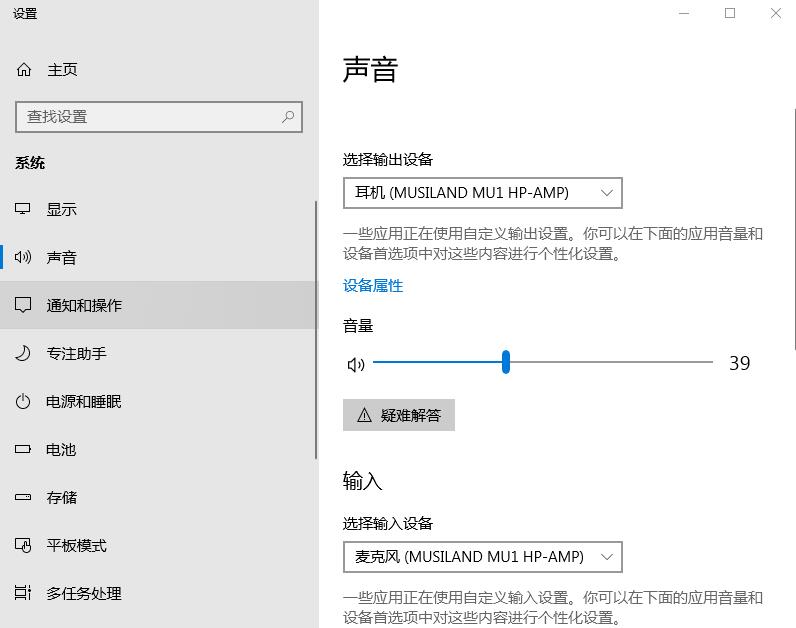The height and width of the screenshot is (628, 796).
Task: Click the storage drive icon for 存储
Action: (x=23, y=497)
